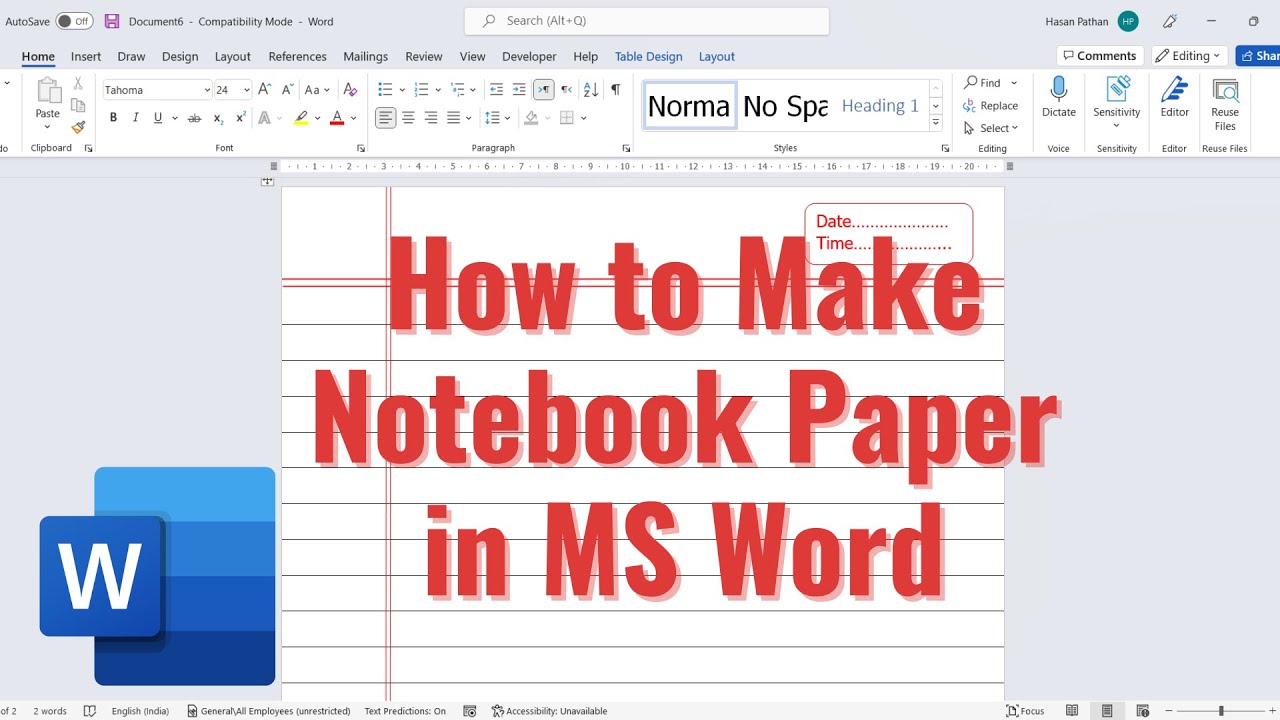This screenshot has height=720, width=1280.
Task: Decrease font size with shrink button
Action: pyautogui.click(x=286, y=90)
